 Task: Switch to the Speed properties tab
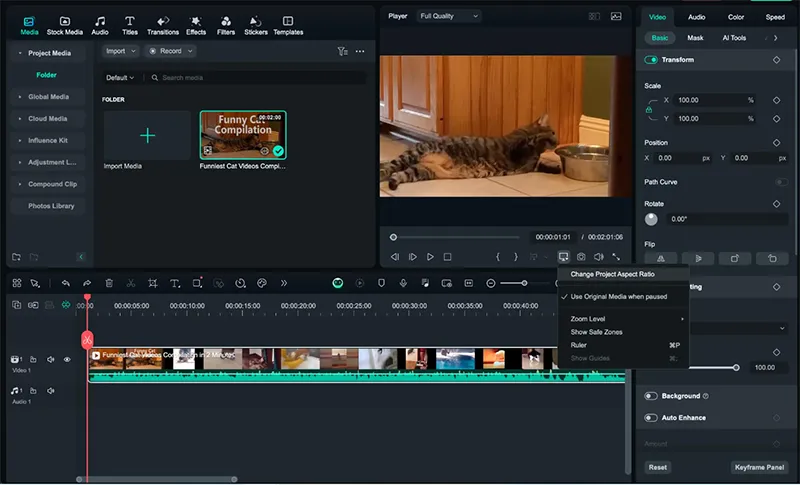tap(775, 17)
